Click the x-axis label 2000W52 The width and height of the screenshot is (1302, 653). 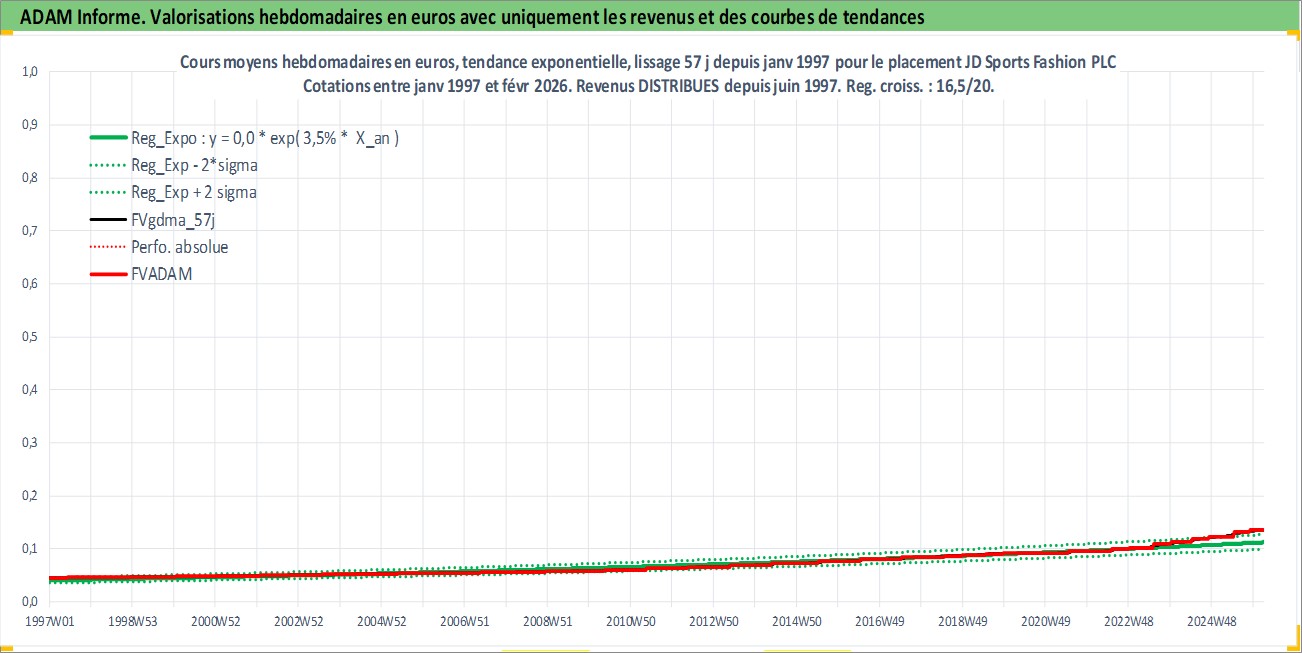(217, 621)
